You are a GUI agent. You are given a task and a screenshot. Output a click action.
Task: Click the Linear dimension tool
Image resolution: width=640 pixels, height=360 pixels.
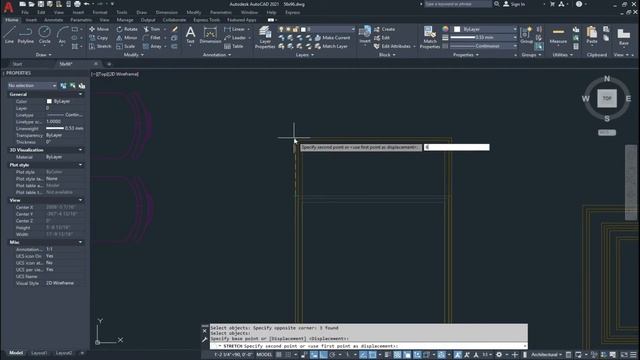point(235,29)
